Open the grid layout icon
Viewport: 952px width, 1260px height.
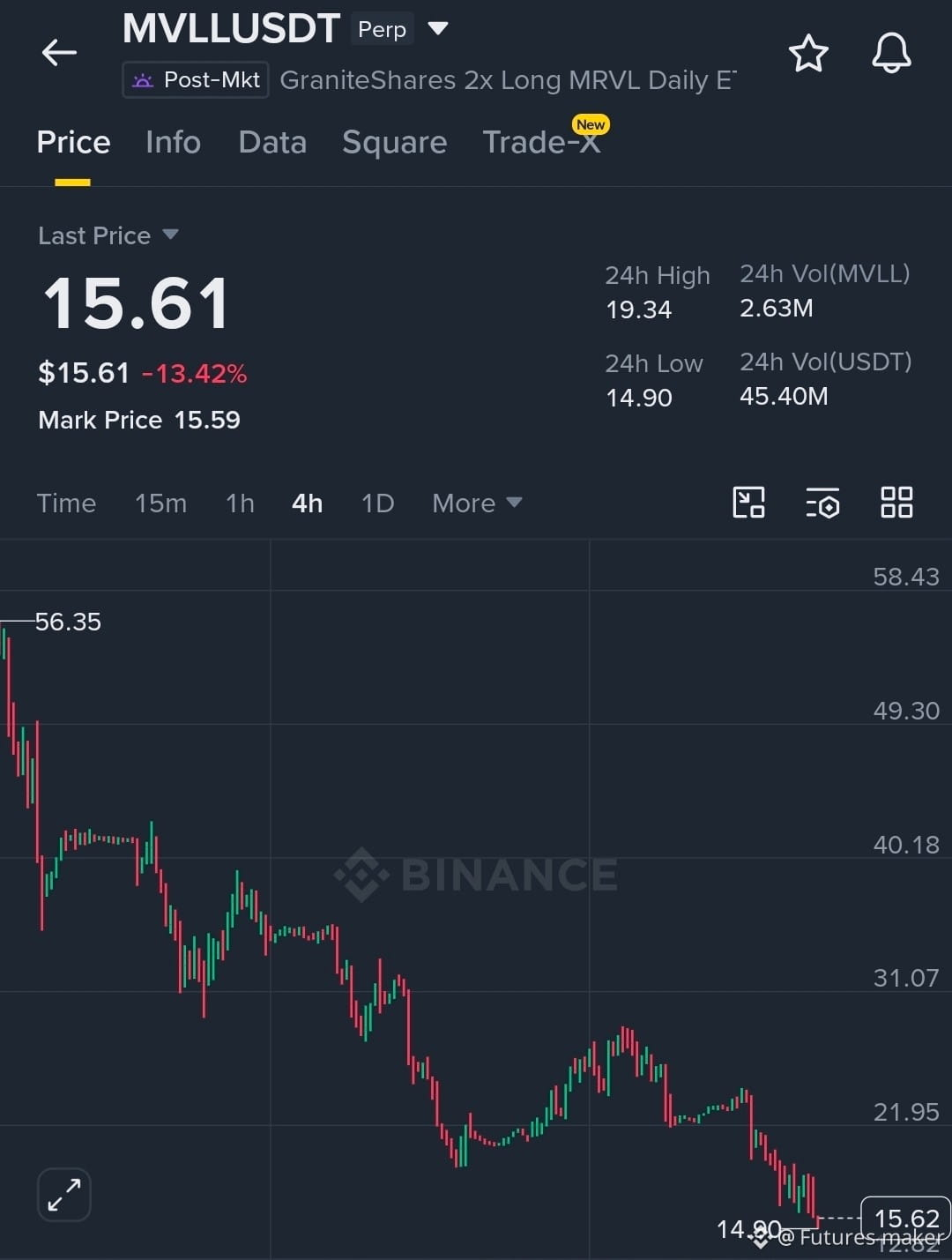click(x=896, y=503)
